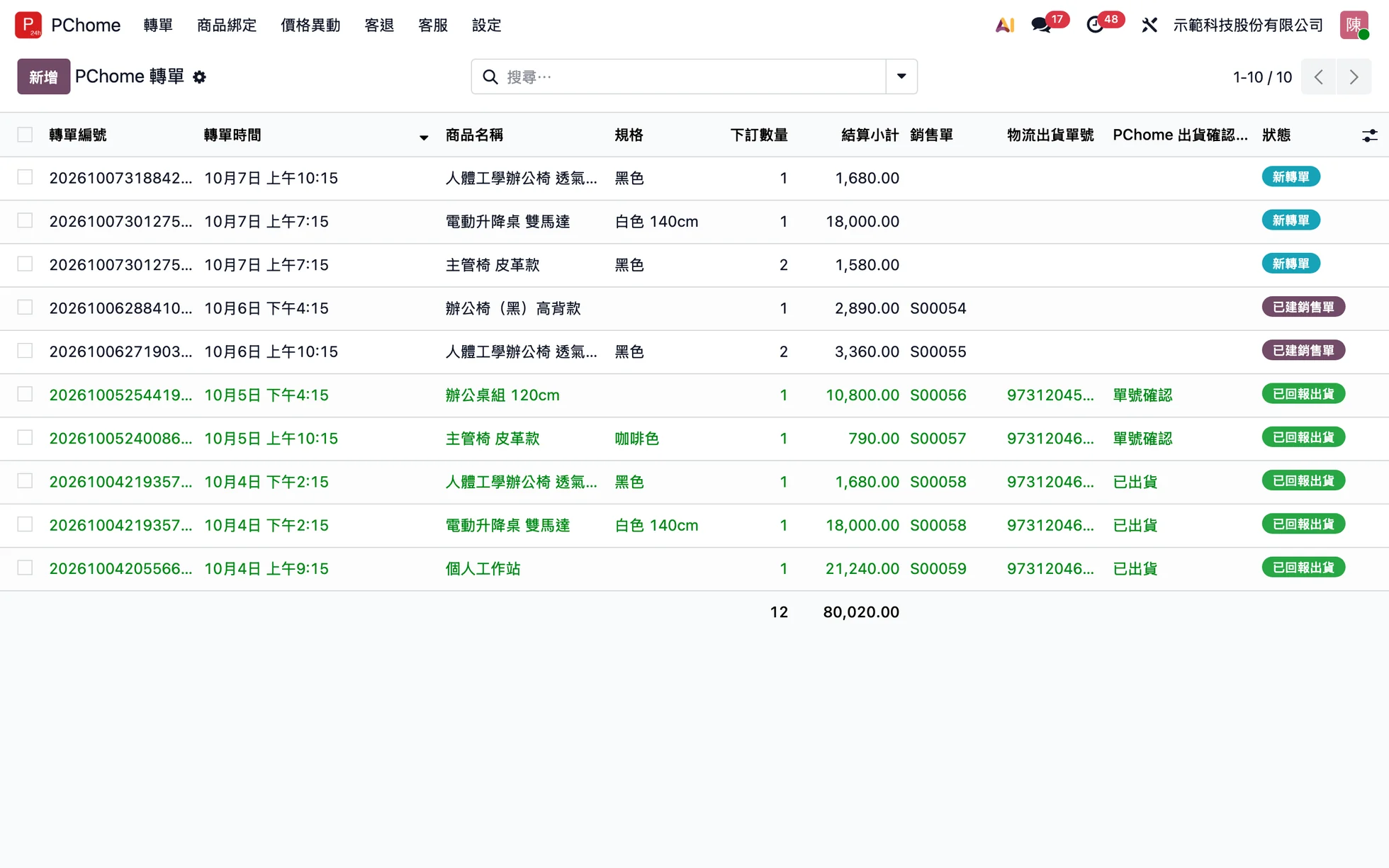1389x868 pixels.
Task: Click sales order S00057 cell
Action: [938, 439]
